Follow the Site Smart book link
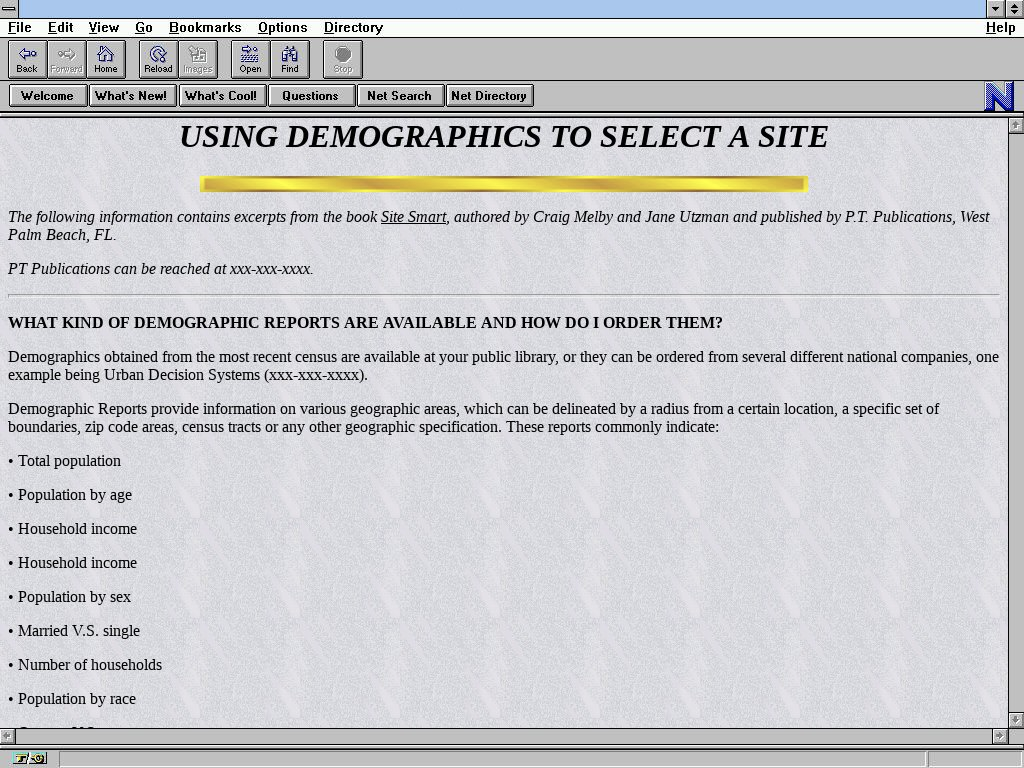 pos(413,217)
